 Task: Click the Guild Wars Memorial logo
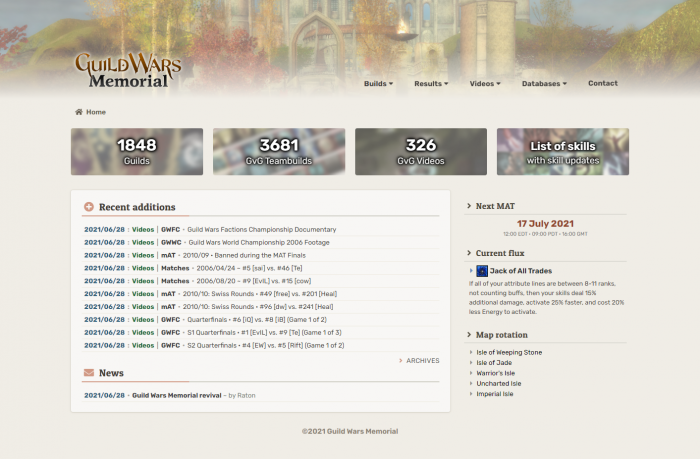128,71
